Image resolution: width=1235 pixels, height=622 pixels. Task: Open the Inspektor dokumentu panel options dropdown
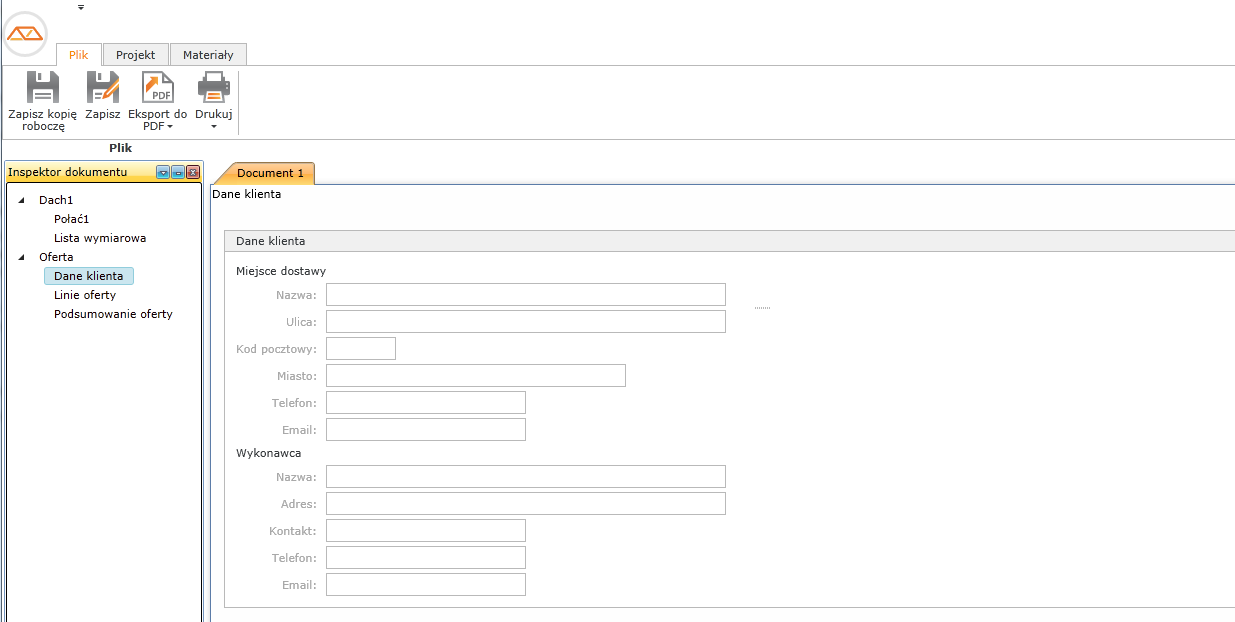(x=163, y=173)
